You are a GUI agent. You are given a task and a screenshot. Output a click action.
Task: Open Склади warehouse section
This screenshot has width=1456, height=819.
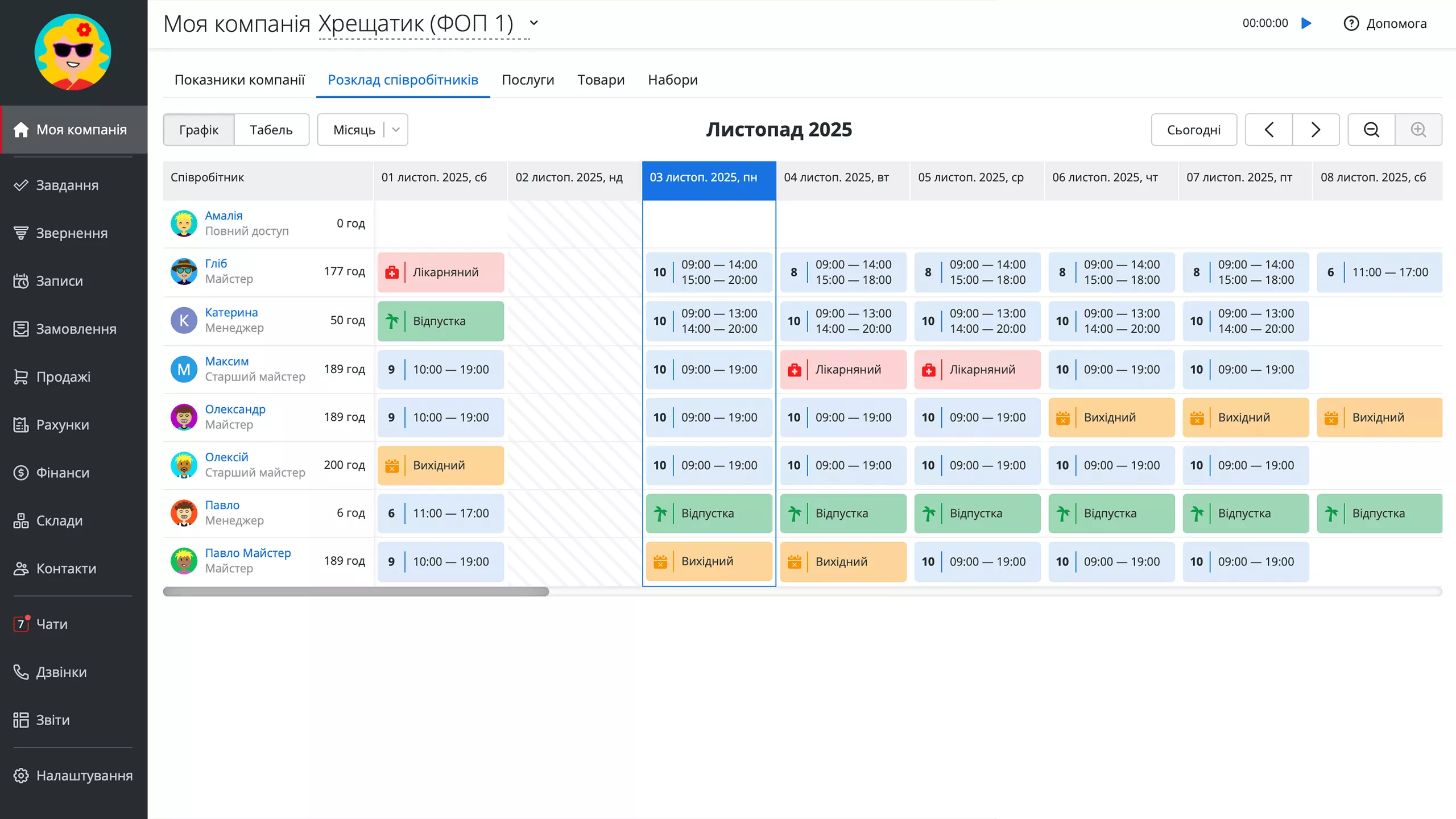pos(59,520)
